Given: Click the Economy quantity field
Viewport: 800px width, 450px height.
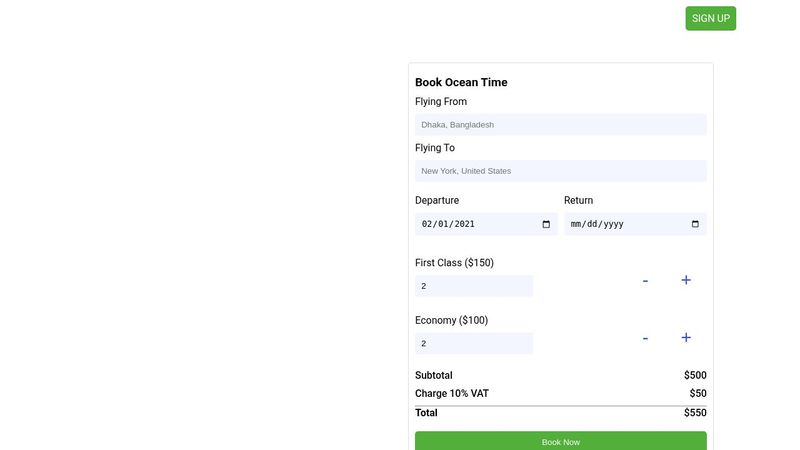Looking at the screenshot, I should tap(473, 343).
